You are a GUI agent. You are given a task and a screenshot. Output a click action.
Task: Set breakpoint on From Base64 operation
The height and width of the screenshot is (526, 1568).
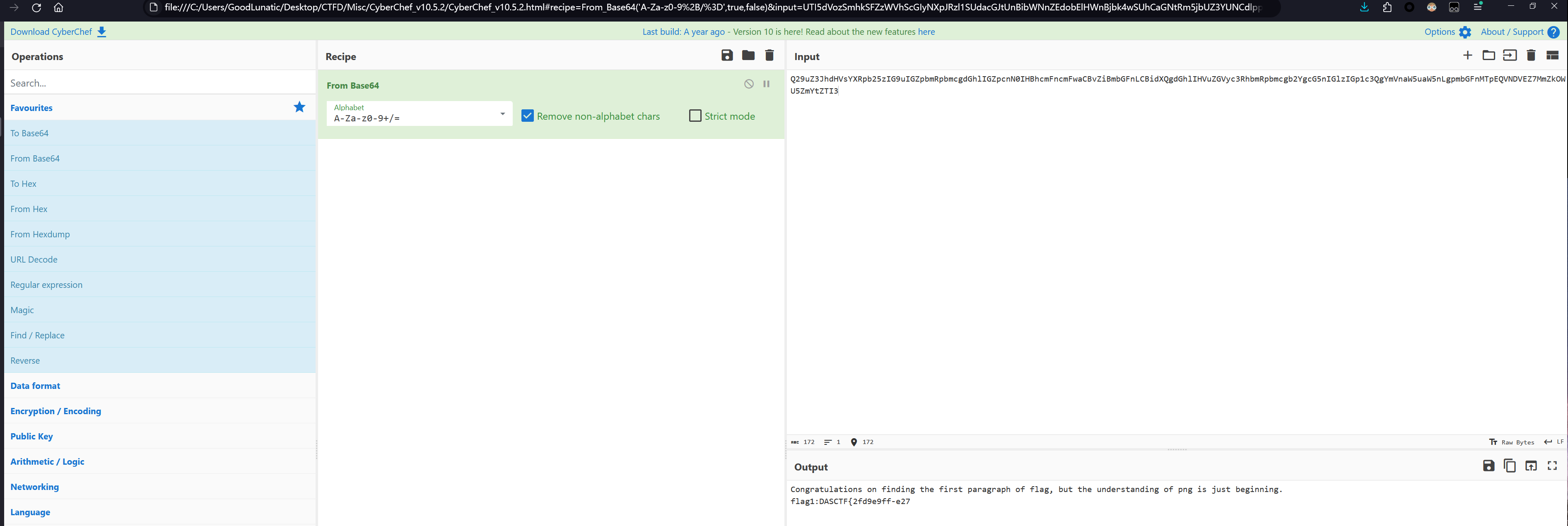(766, 84)
